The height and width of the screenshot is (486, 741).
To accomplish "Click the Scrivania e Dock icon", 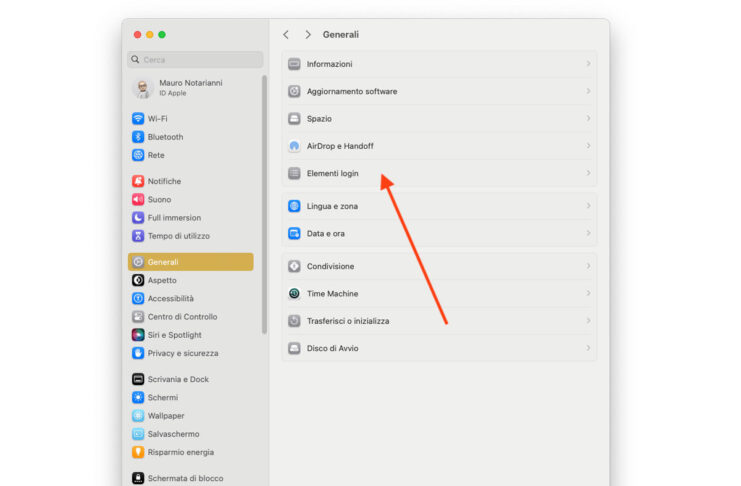I will [x=138, y=379].
